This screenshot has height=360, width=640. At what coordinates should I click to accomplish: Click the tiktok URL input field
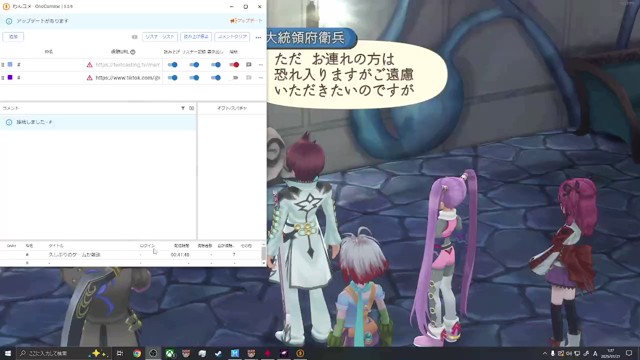[x=128, y=78]
